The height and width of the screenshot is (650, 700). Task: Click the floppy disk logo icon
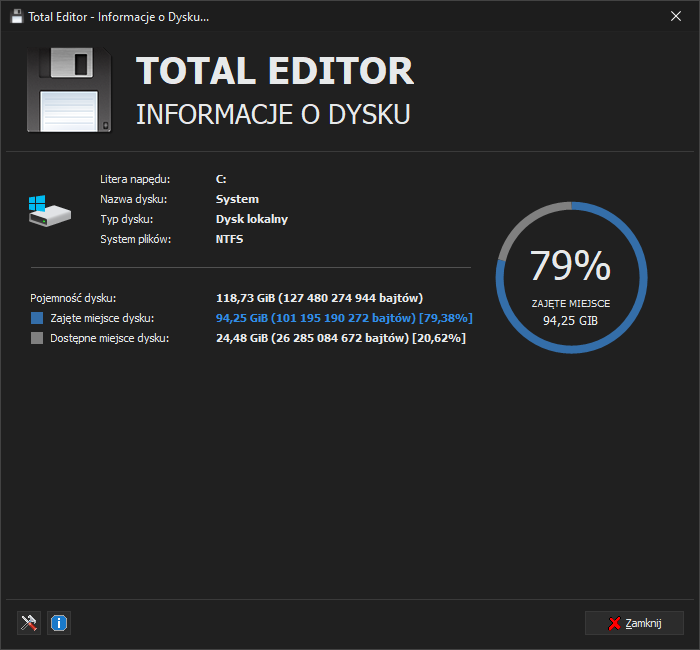(69, 90)
